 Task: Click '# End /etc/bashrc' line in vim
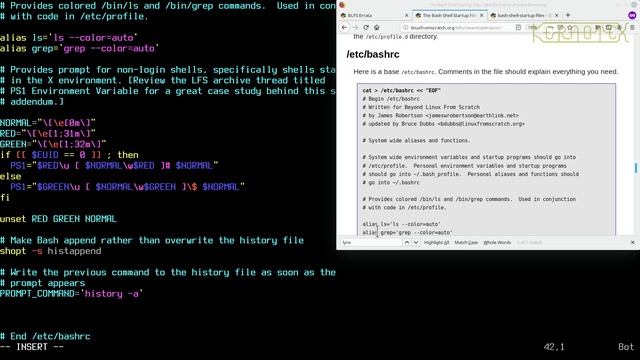45,336
